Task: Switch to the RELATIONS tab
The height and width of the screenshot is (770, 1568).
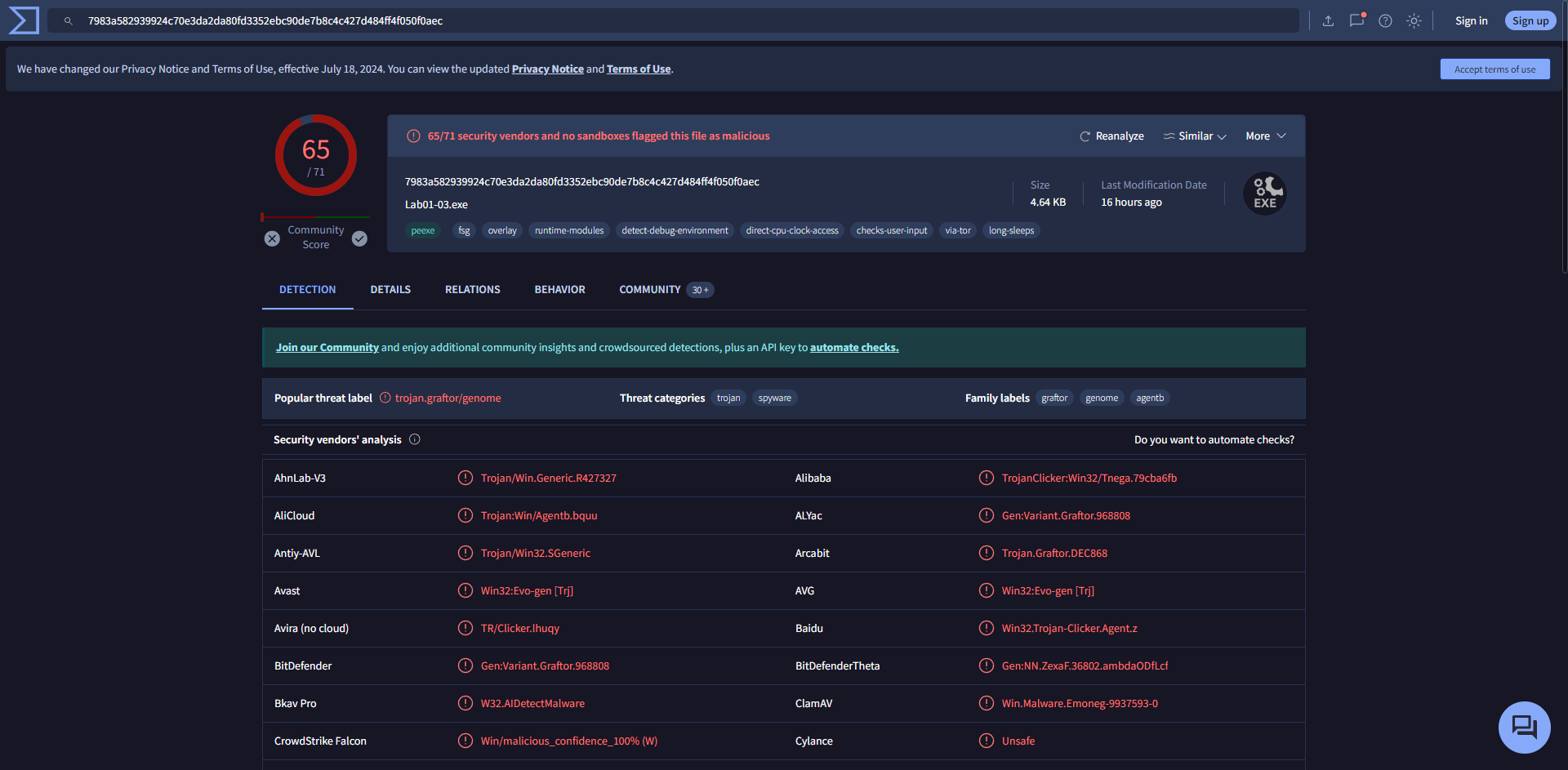Action: click(x=473, y=290)
